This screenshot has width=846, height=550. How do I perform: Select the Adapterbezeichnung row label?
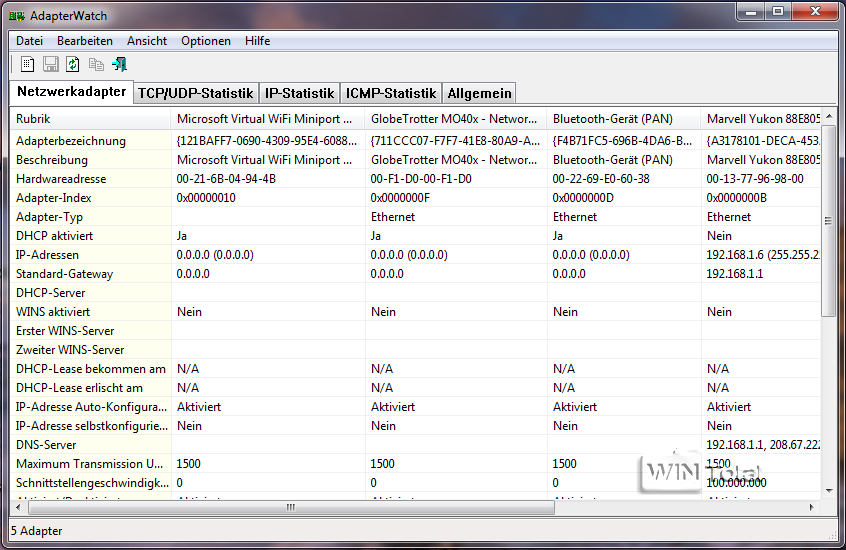71,141
